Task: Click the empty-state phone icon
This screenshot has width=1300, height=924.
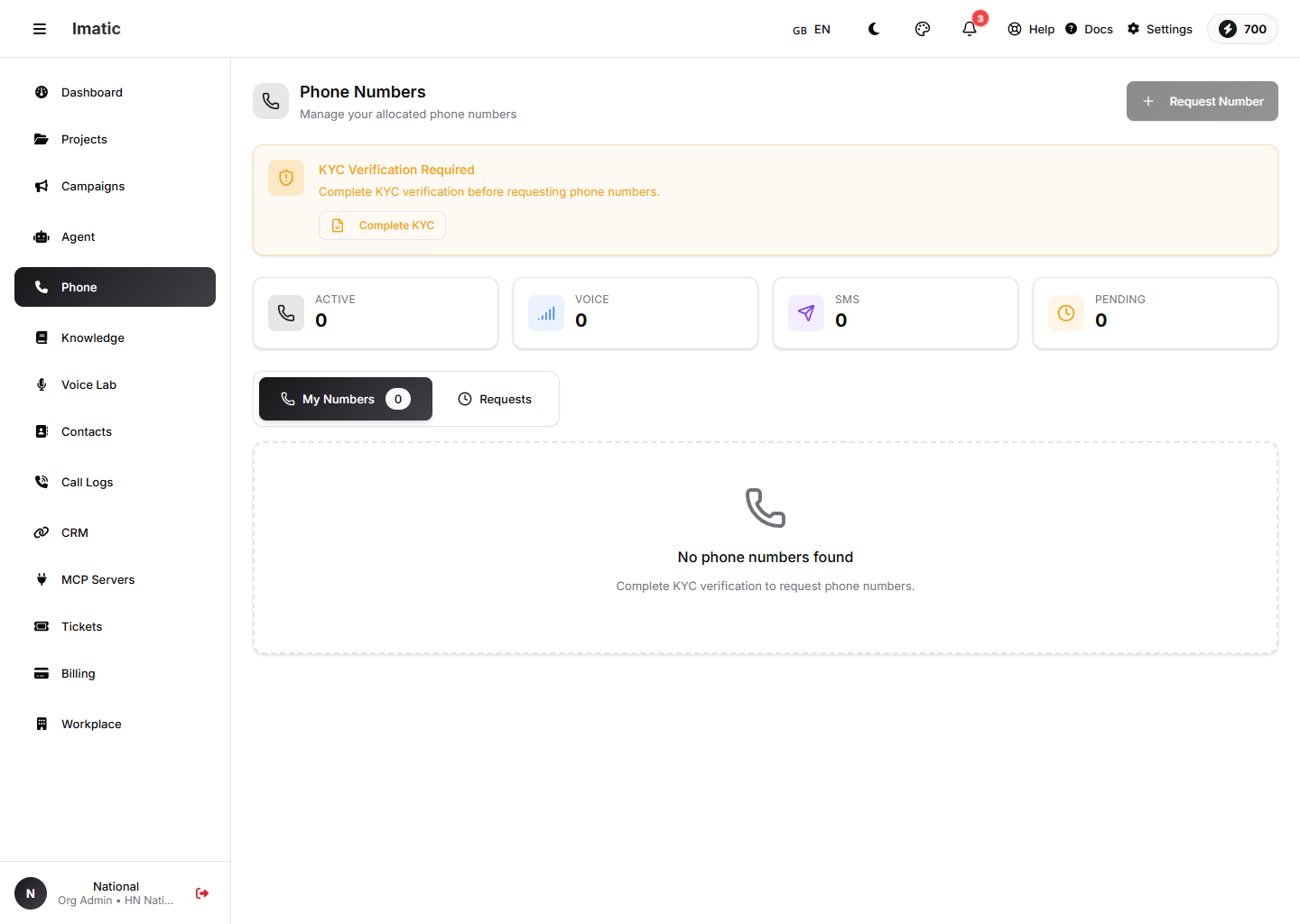Action: pyautogui.click(x=766, y=508)
